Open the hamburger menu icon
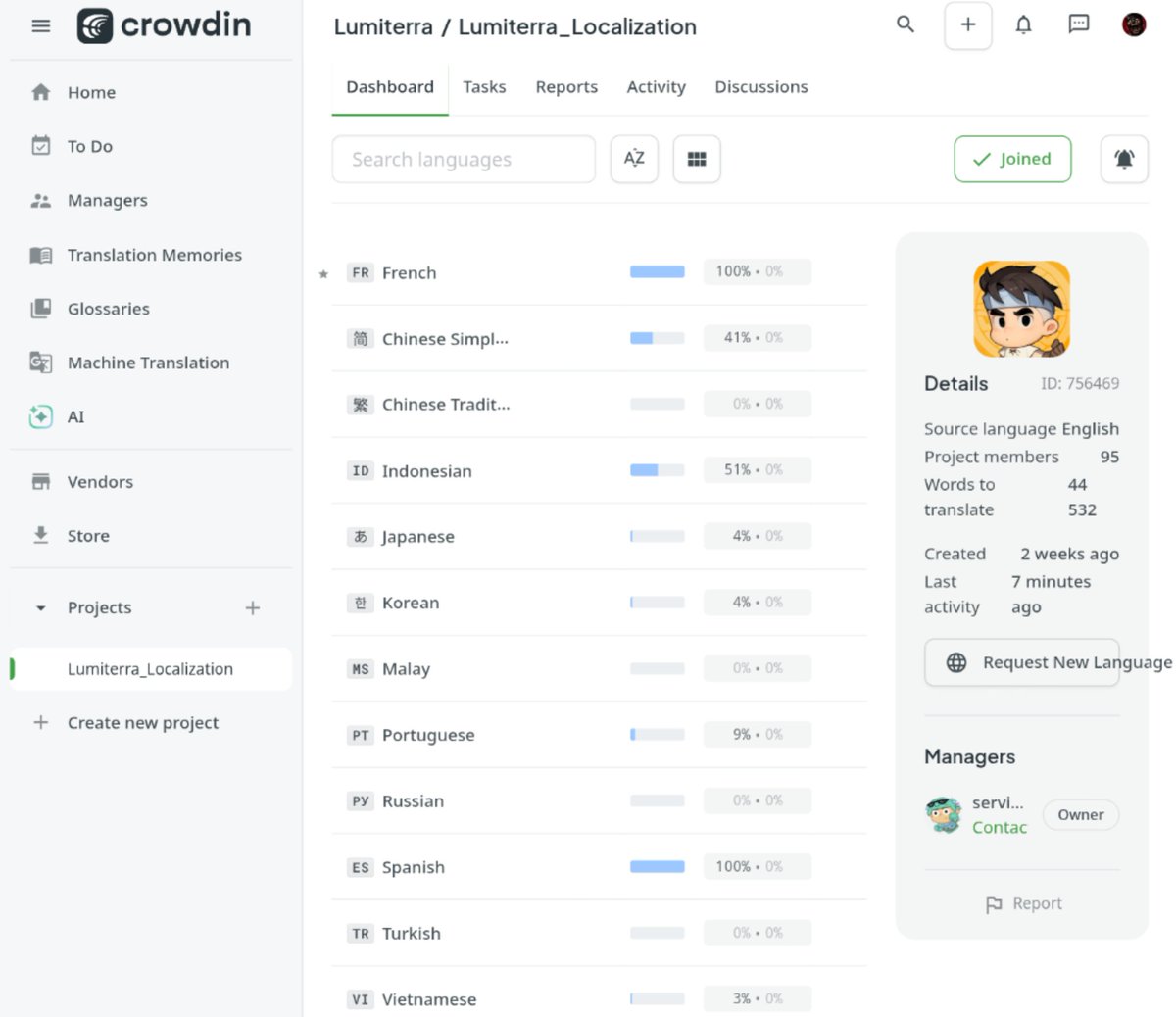Image resolution: width=1176 pixels, height=1017 pixels. pyautogui.click(x=40, y=26)
